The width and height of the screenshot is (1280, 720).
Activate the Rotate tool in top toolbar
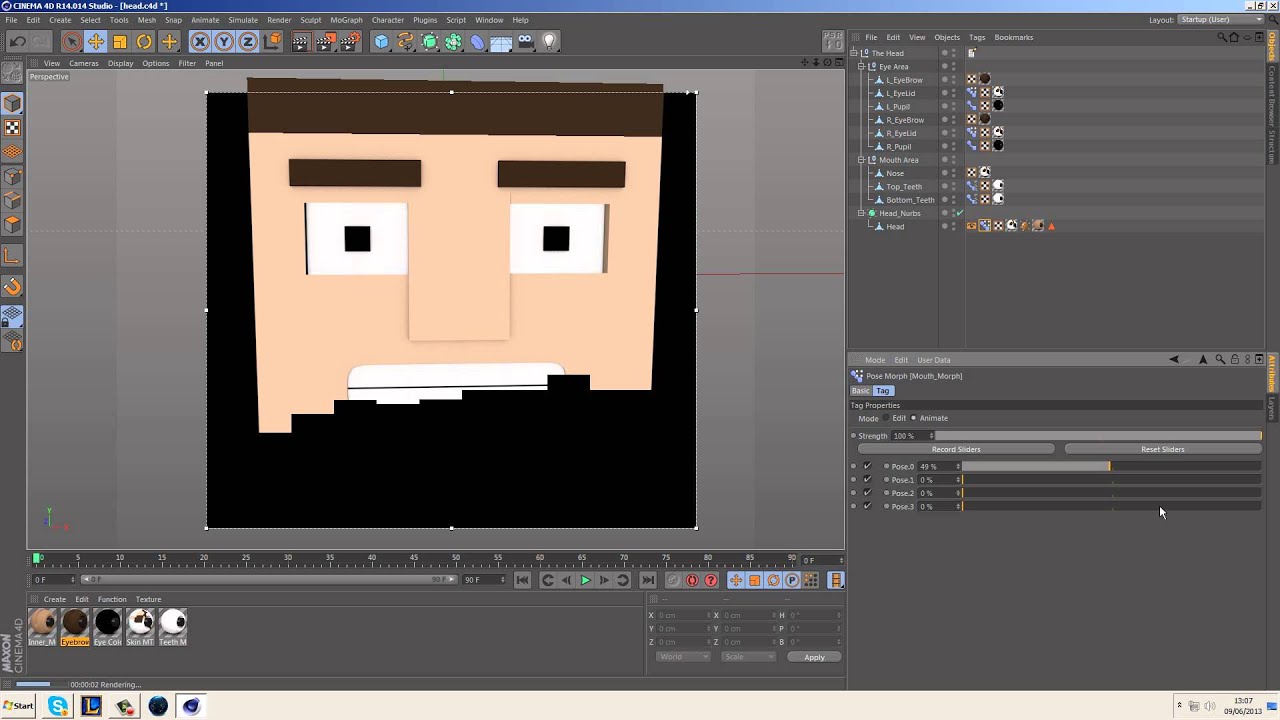144,41
